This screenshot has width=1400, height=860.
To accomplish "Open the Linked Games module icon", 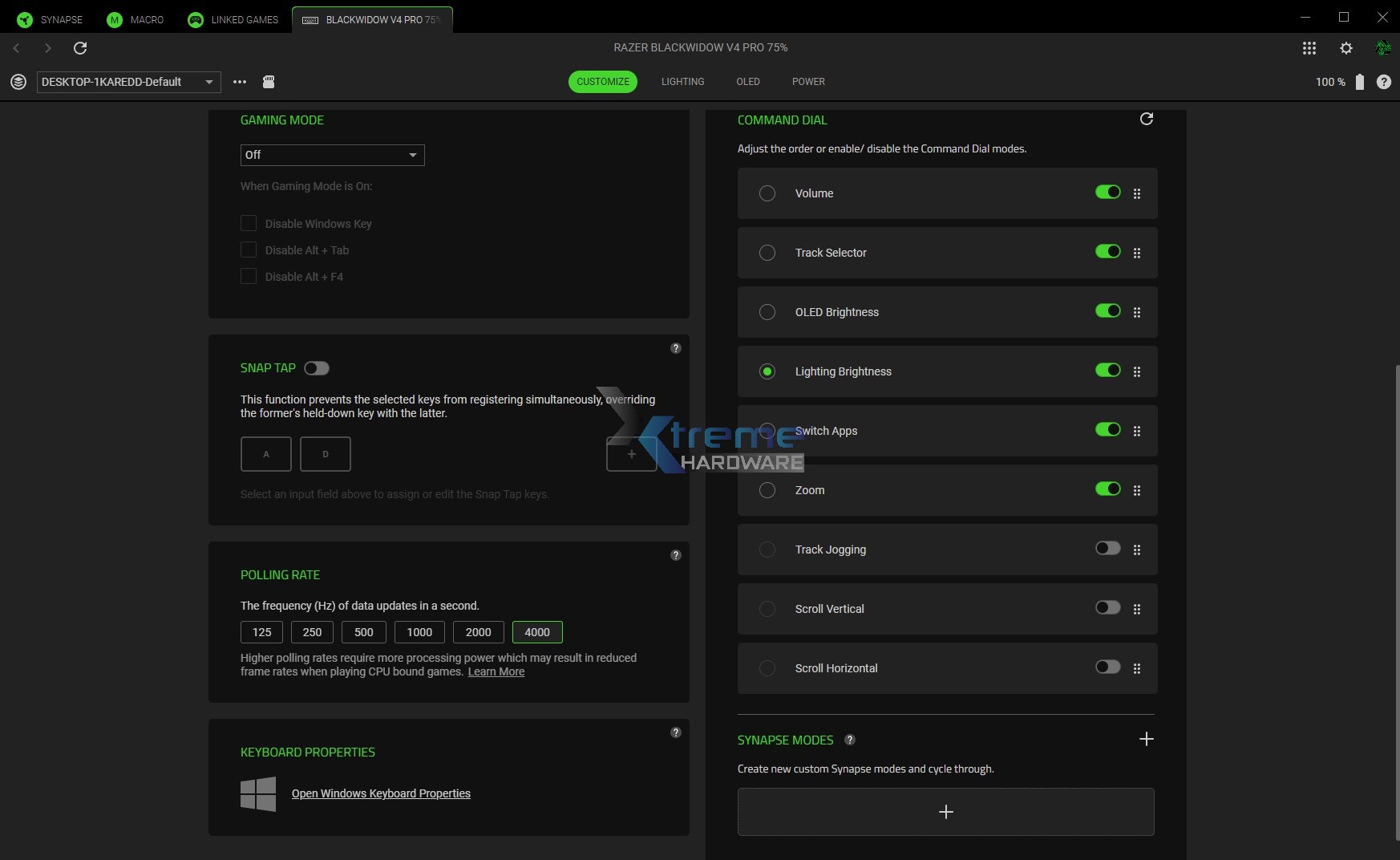I will click(195, 18).
